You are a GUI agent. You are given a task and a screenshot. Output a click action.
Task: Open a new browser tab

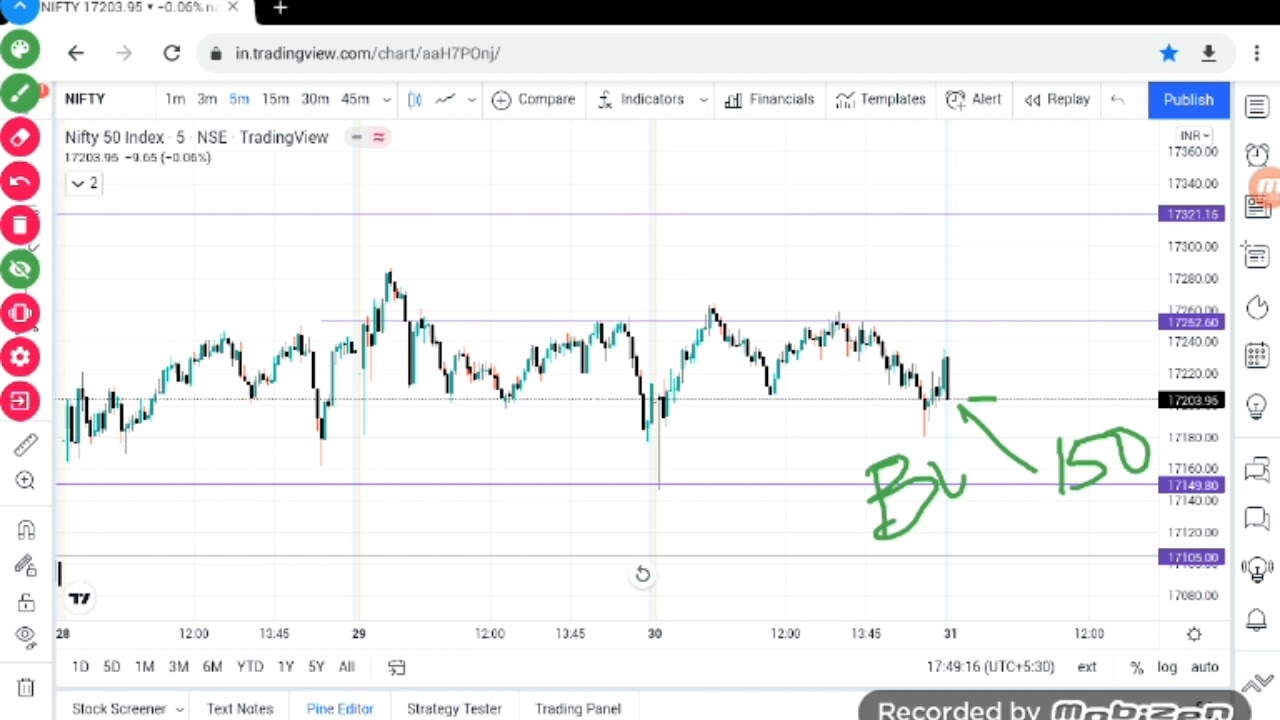pyautogui.click(x=280, y=9)
